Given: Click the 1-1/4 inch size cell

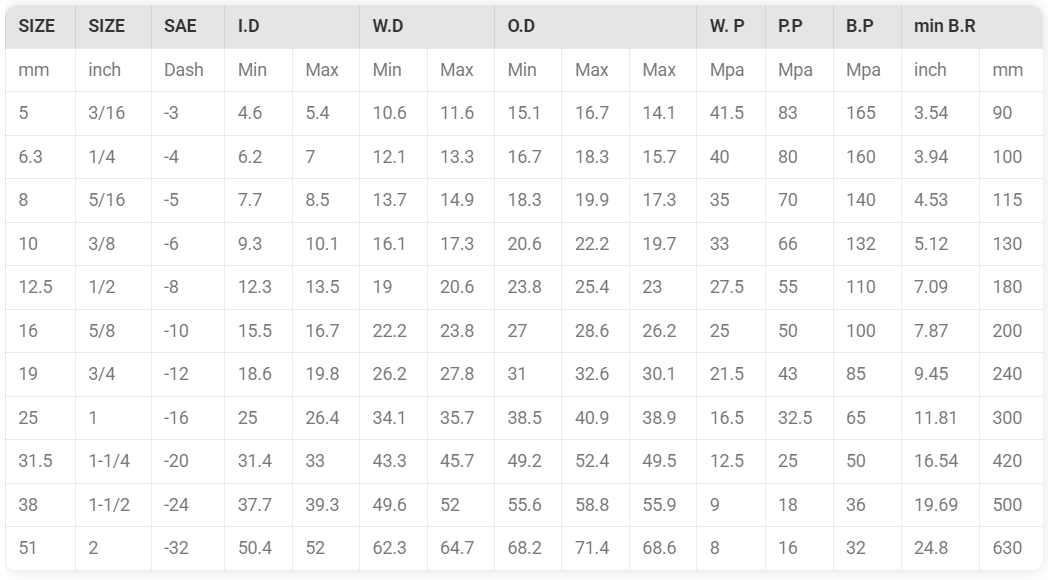Looking at the screenshot, I should click(x=113, y=461).
